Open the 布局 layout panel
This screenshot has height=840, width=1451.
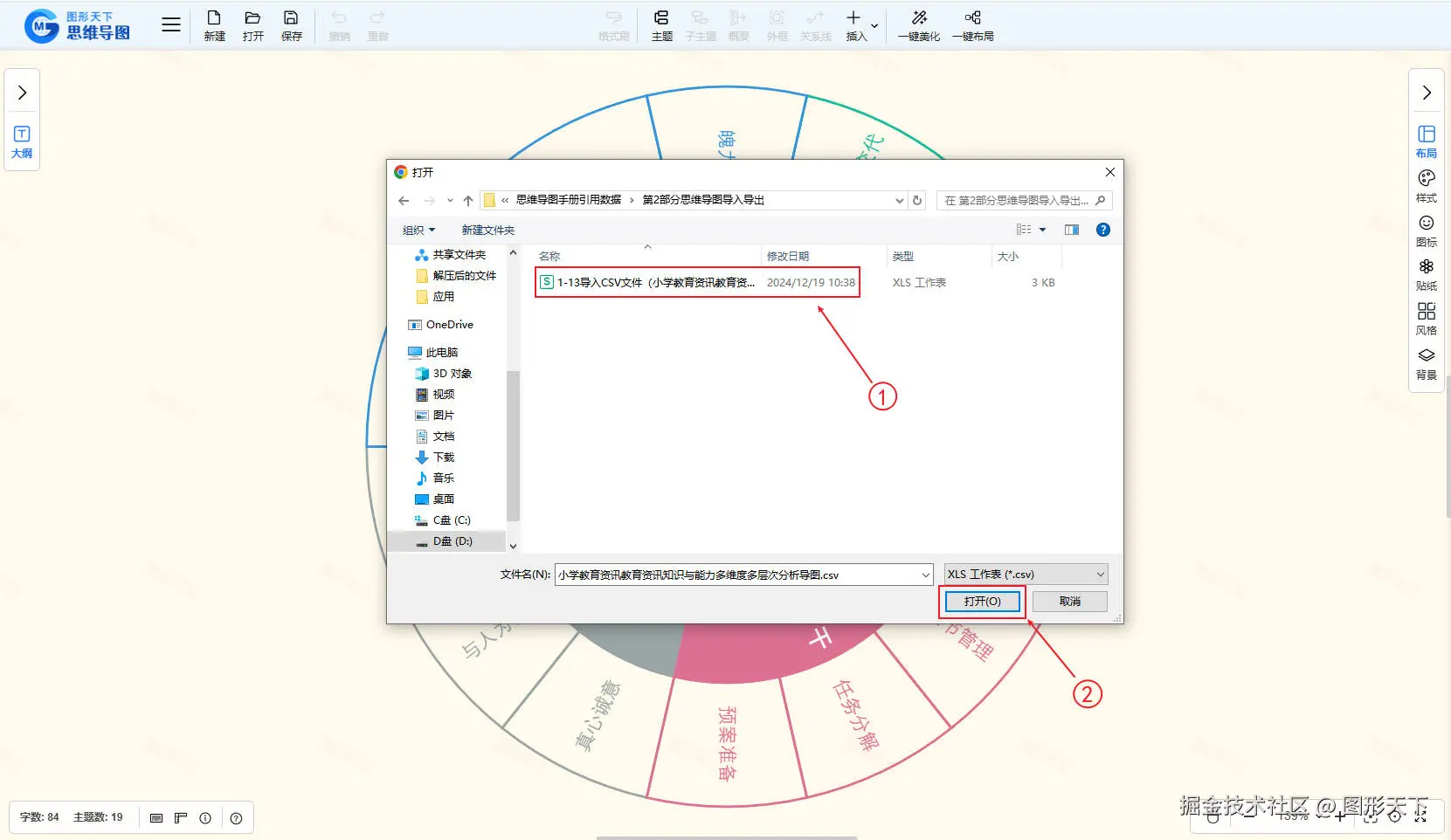(1427, 141)
